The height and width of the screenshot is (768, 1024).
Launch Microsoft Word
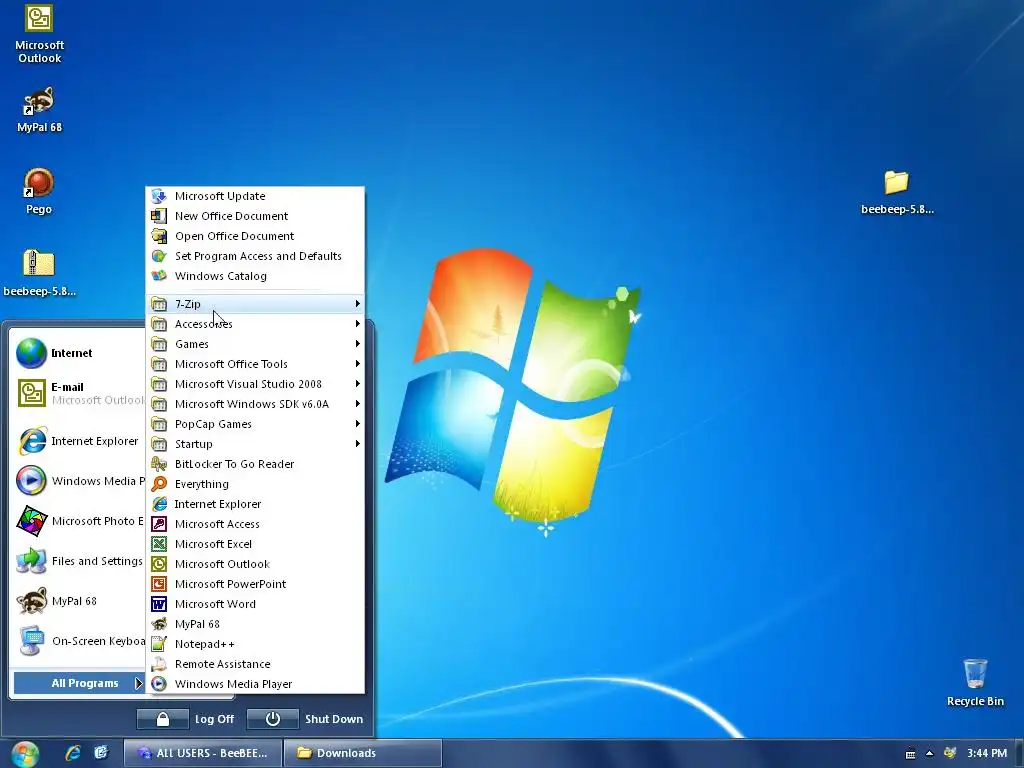point(255,604)
